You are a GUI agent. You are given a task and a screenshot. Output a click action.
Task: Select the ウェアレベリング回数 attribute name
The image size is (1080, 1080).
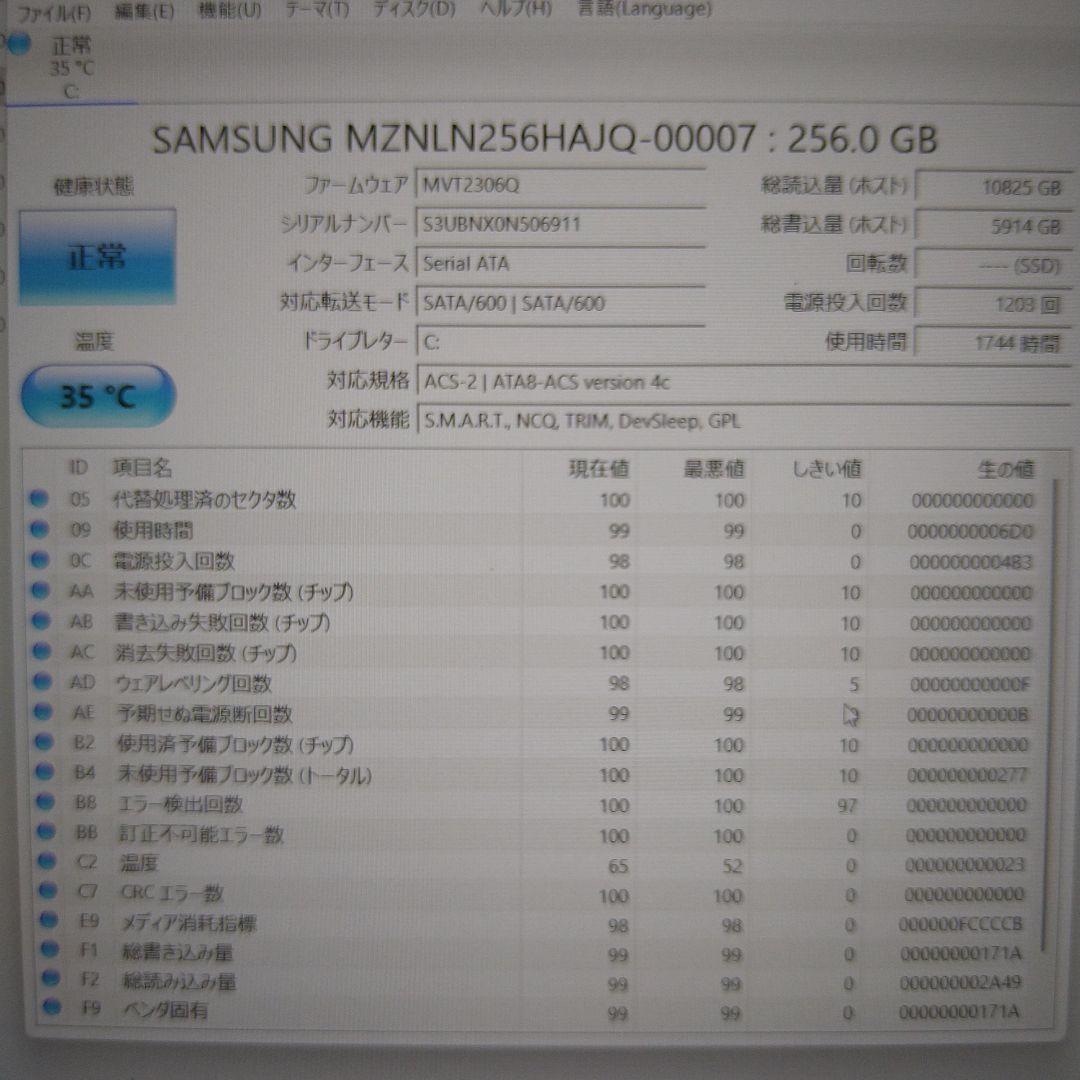tap(194, 683)
